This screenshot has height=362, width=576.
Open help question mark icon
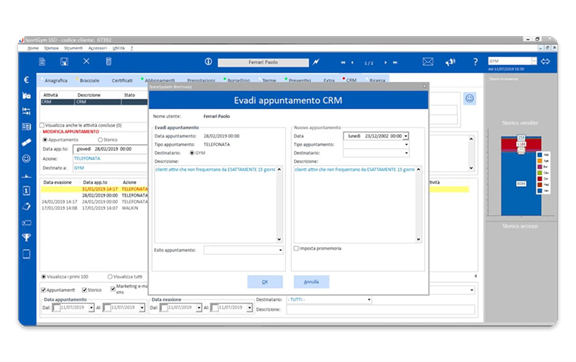[x=475, y=62]
